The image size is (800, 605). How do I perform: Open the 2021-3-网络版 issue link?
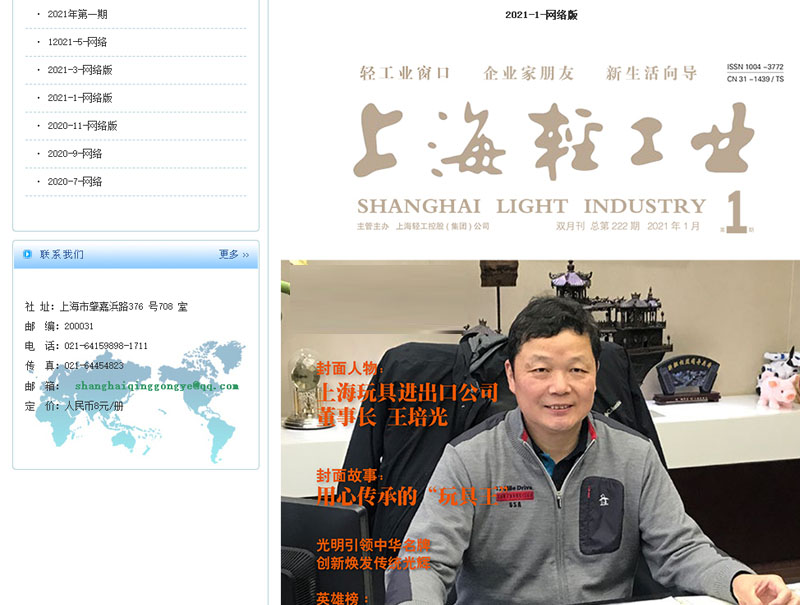[x=80, y=70]
